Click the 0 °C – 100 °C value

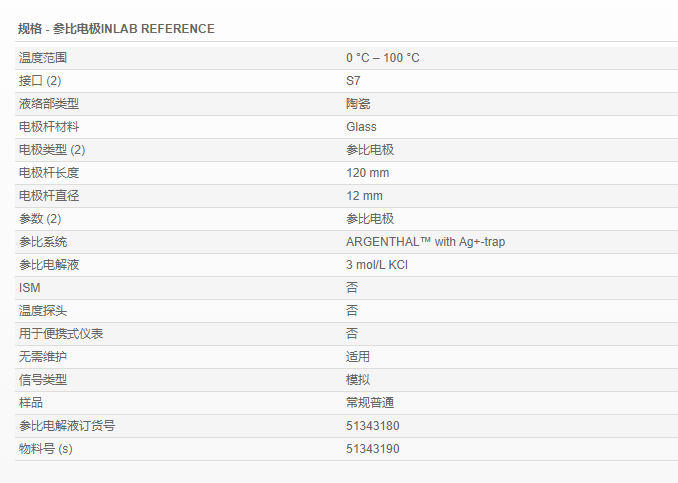[383, 58]
